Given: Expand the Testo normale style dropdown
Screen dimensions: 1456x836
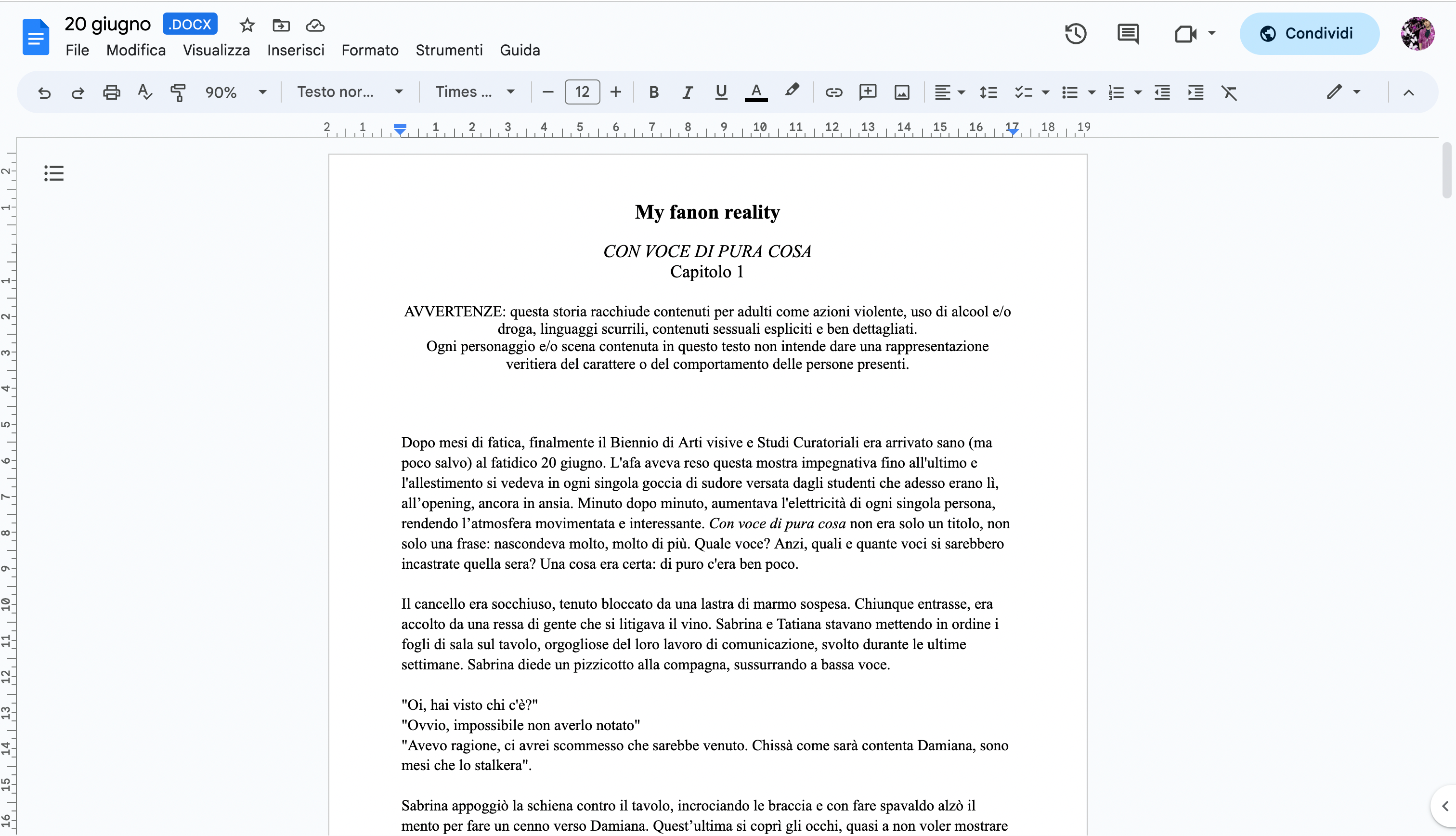Looking at the screenshot, I should [350, 92].
